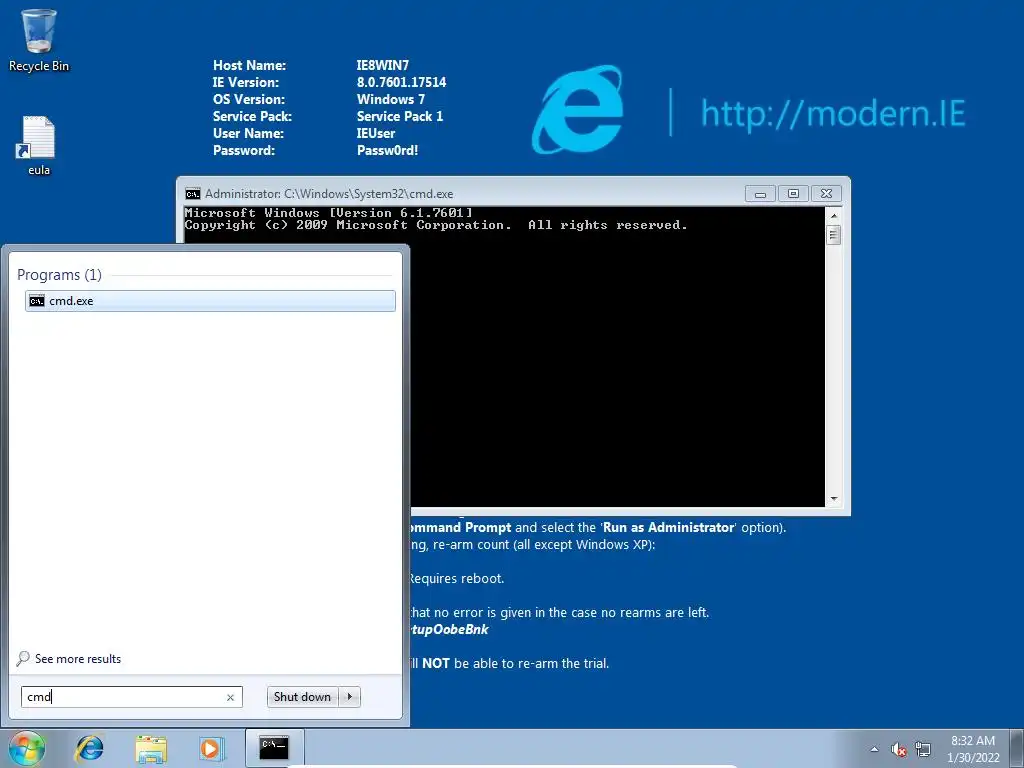Click the Internet Explorer logo on wallpaper

point(578,109)
